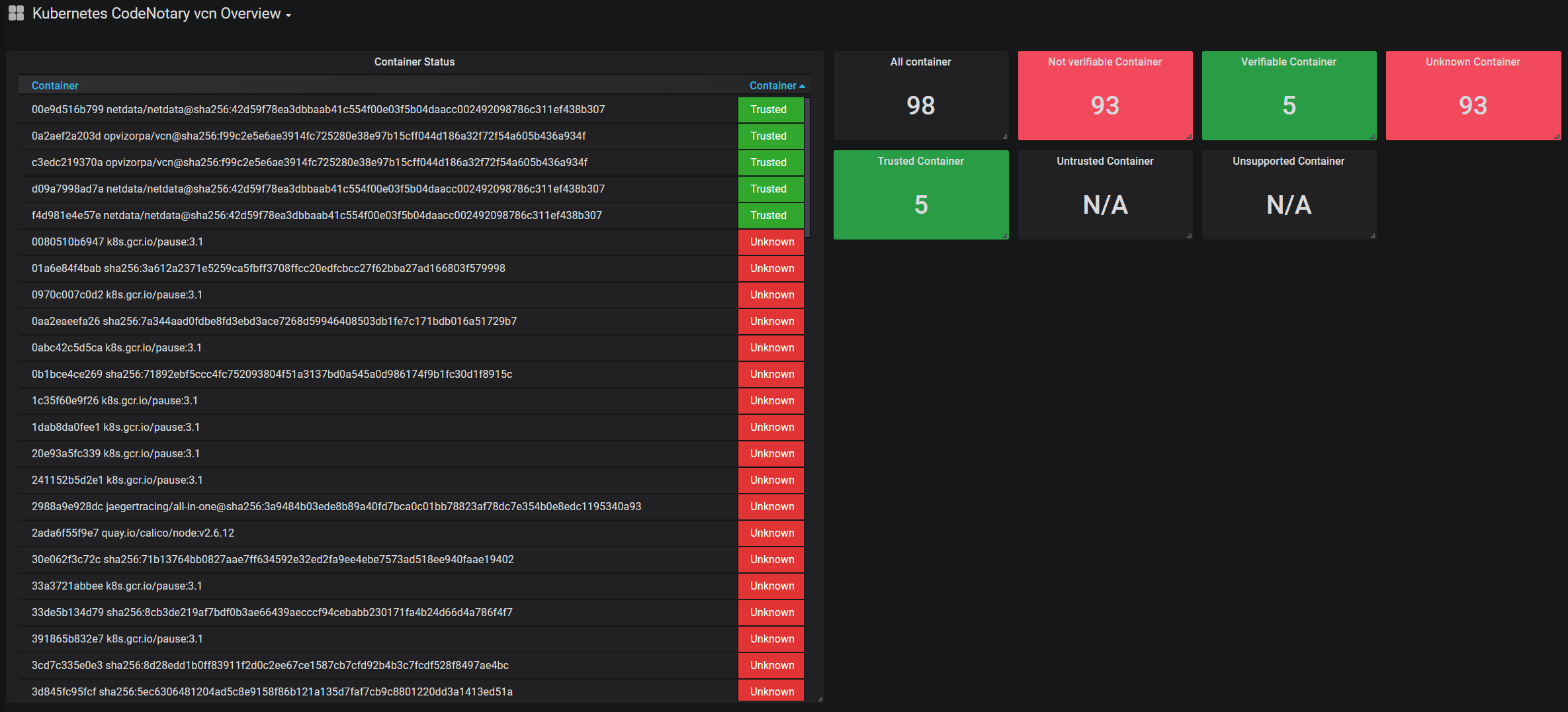This screenshot has height=712, width=1568.
Task: Click the Unknown status for jaegertracing/all-in-one row
Action: (x=771, y=506)
